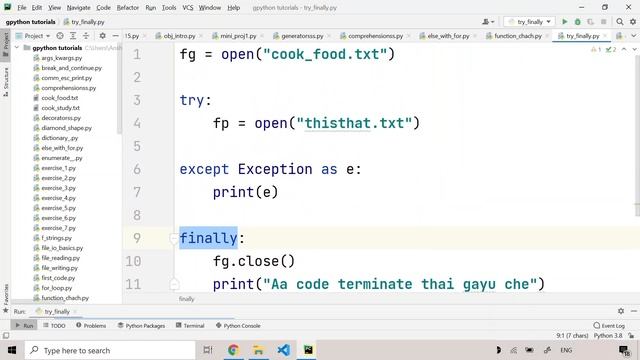
Task: Click the warnings count inspection widget
Action: pyautogui.click(x=596, y=49)
